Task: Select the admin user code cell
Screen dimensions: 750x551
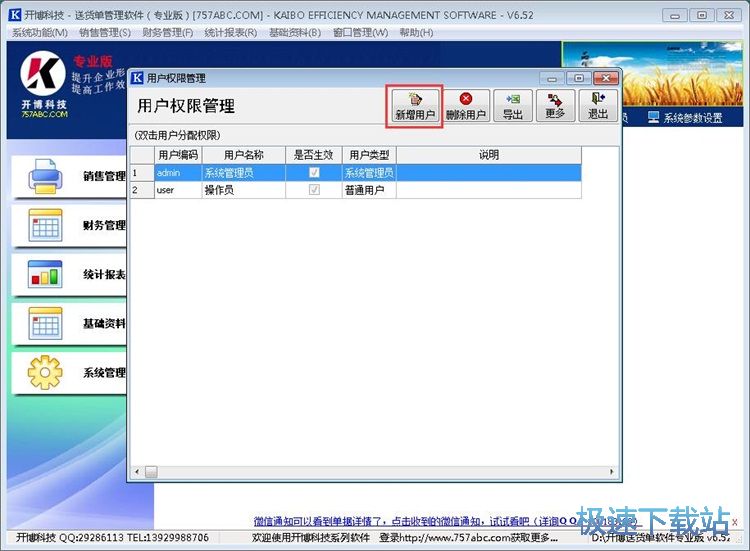Action: click(178, 173)
